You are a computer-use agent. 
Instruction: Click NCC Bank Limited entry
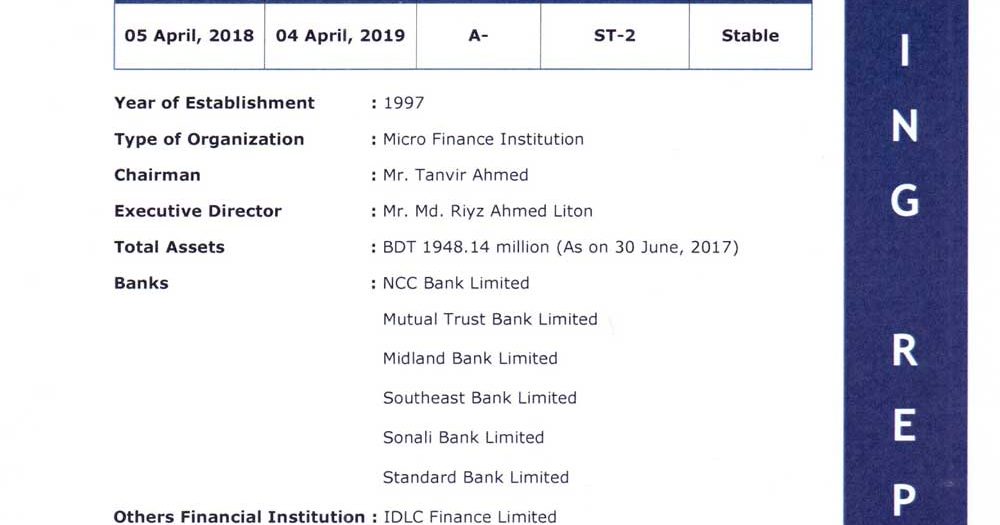[456, 283]
